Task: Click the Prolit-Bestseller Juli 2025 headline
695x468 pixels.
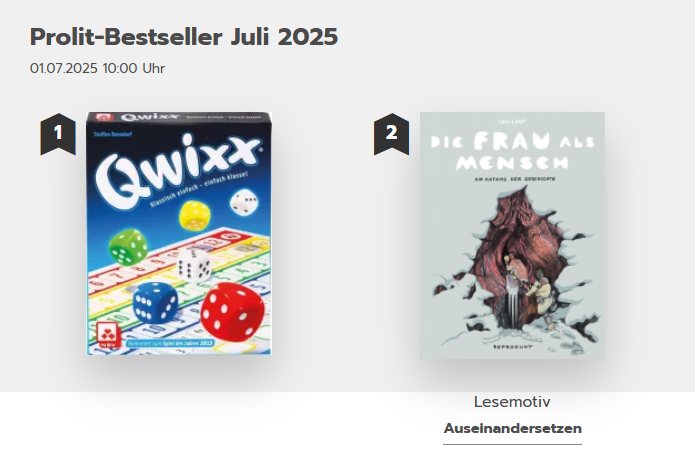Action: tap(184, 37)
